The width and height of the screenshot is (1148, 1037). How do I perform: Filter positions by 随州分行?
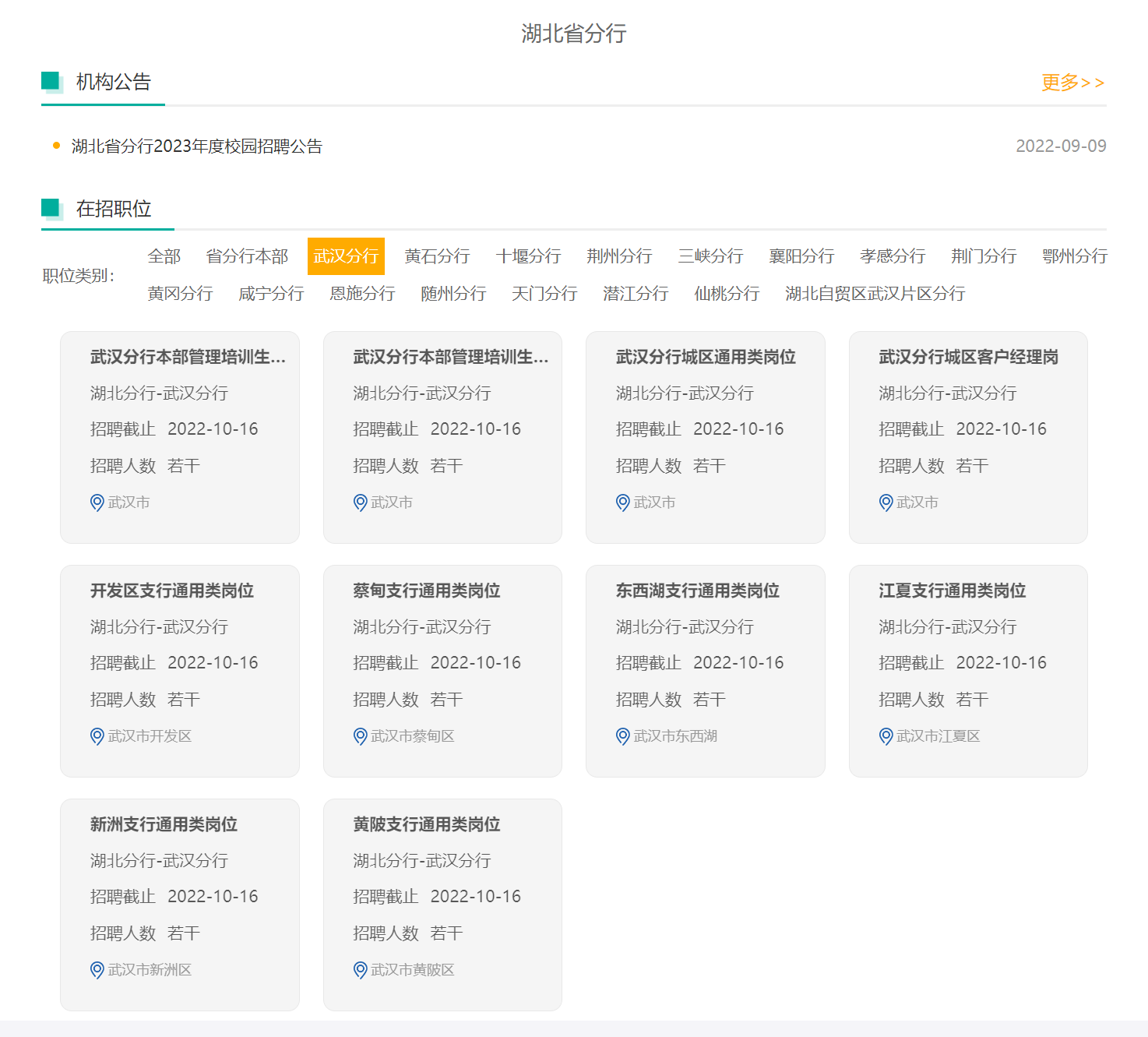453,294
